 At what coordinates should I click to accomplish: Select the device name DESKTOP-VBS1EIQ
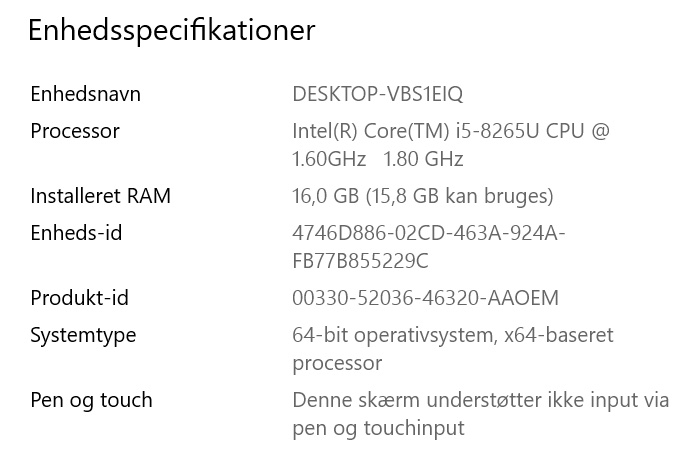pyautogui.click(x=377, y=94)
